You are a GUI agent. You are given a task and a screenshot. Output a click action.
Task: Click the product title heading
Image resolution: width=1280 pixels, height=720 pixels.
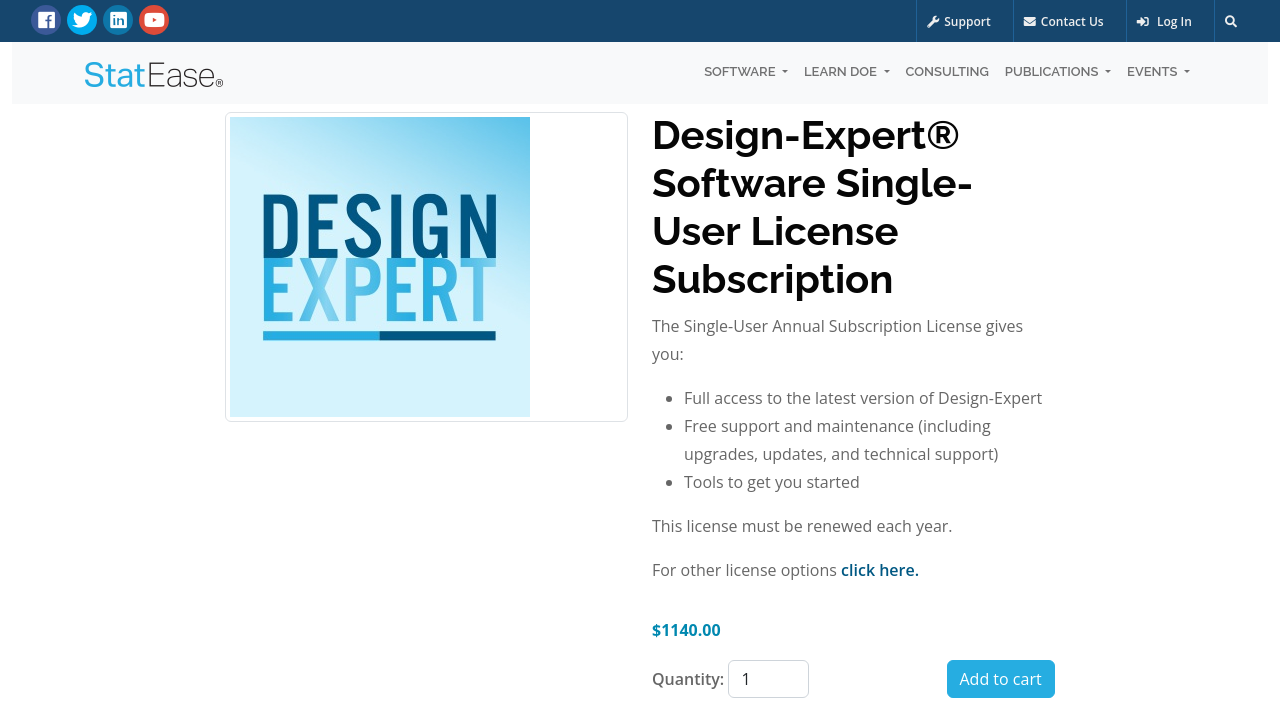click(812, 207)
